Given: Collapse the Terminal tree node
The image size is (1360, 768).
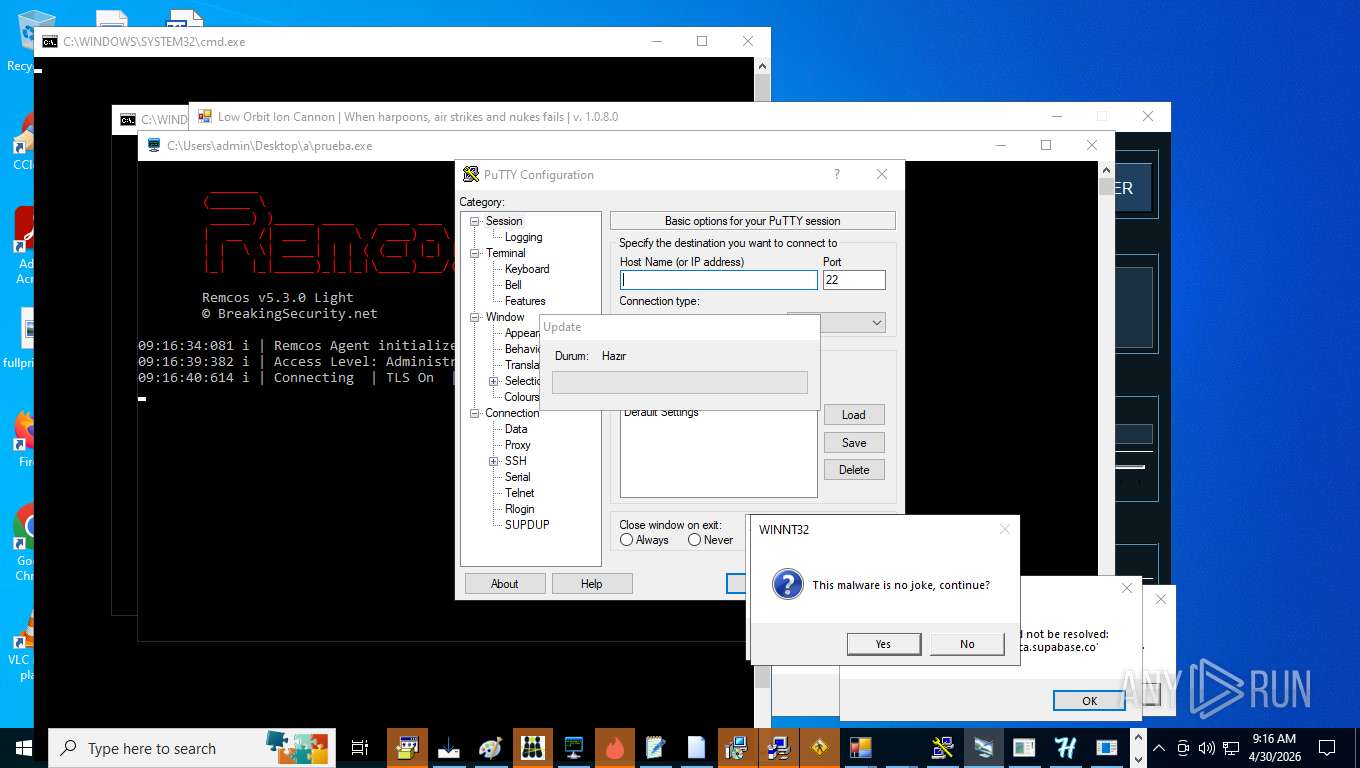Looking at the screenshot, I should coord(475,253).
